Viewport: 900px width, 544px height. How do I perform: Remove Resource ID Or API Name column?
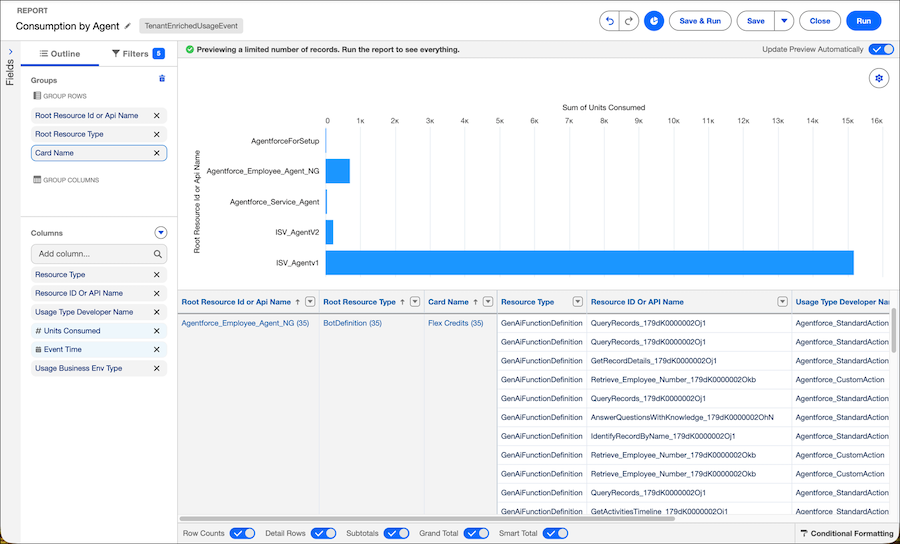tap(157, 293)
